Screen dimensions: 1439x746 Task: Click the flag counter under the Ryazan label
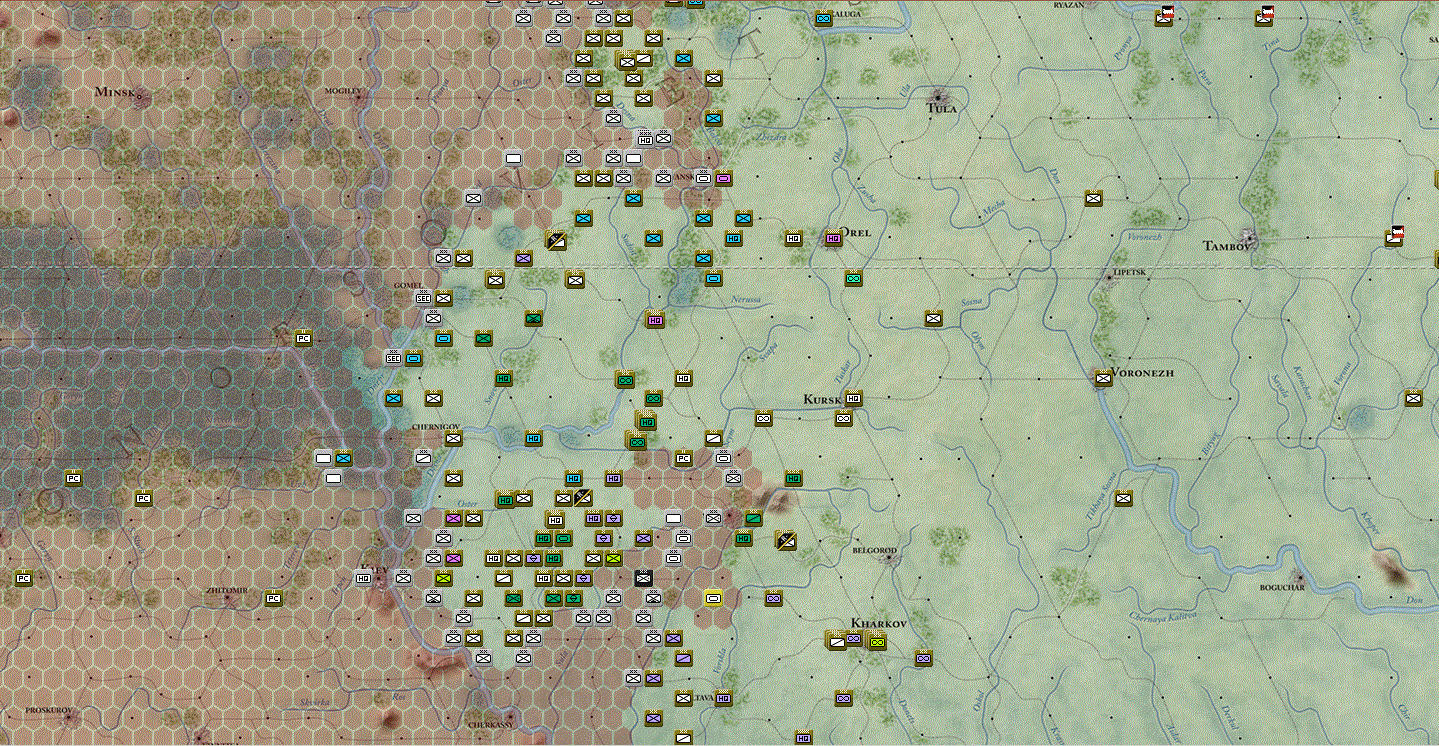click(1164, 16)
